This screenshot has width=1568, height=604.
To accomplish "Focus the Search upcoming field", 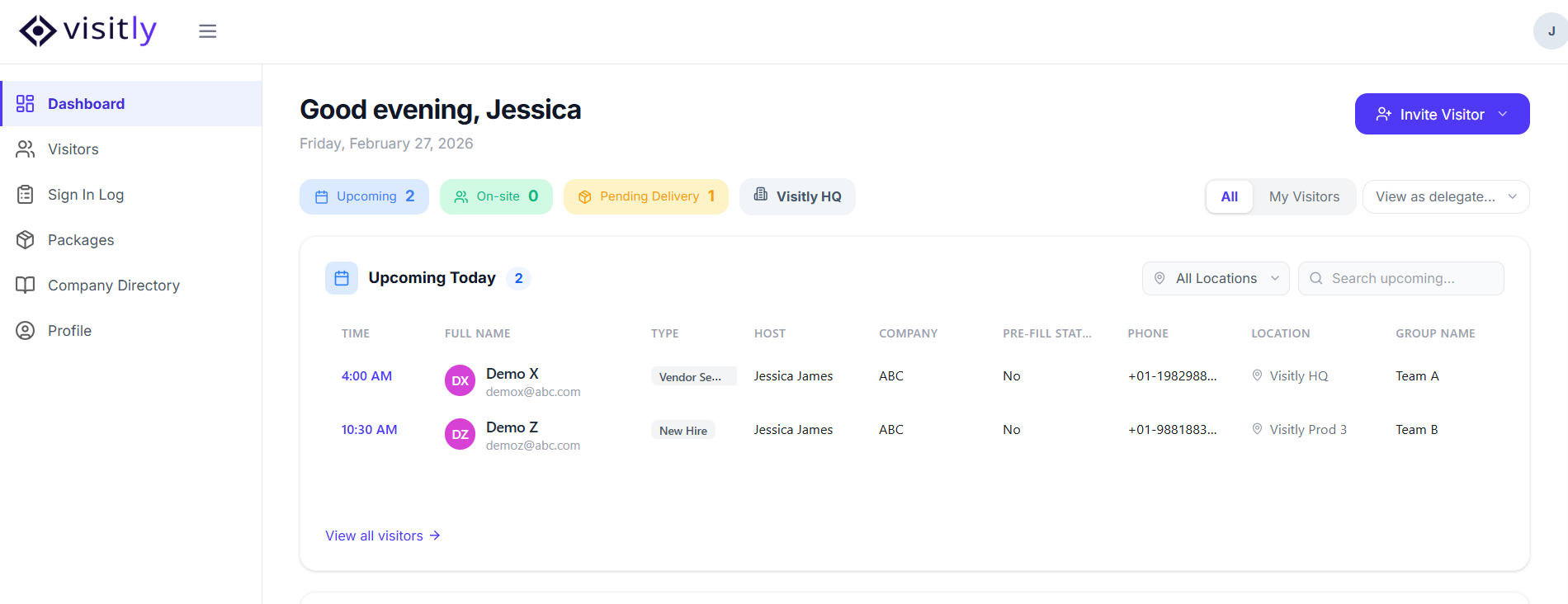I will coord(1400,278).
